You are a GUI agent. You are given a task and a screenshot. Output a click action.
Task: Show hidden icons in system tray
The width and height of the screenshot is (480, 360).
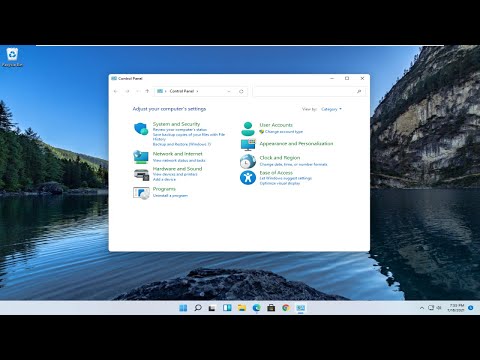pos(422,308)
